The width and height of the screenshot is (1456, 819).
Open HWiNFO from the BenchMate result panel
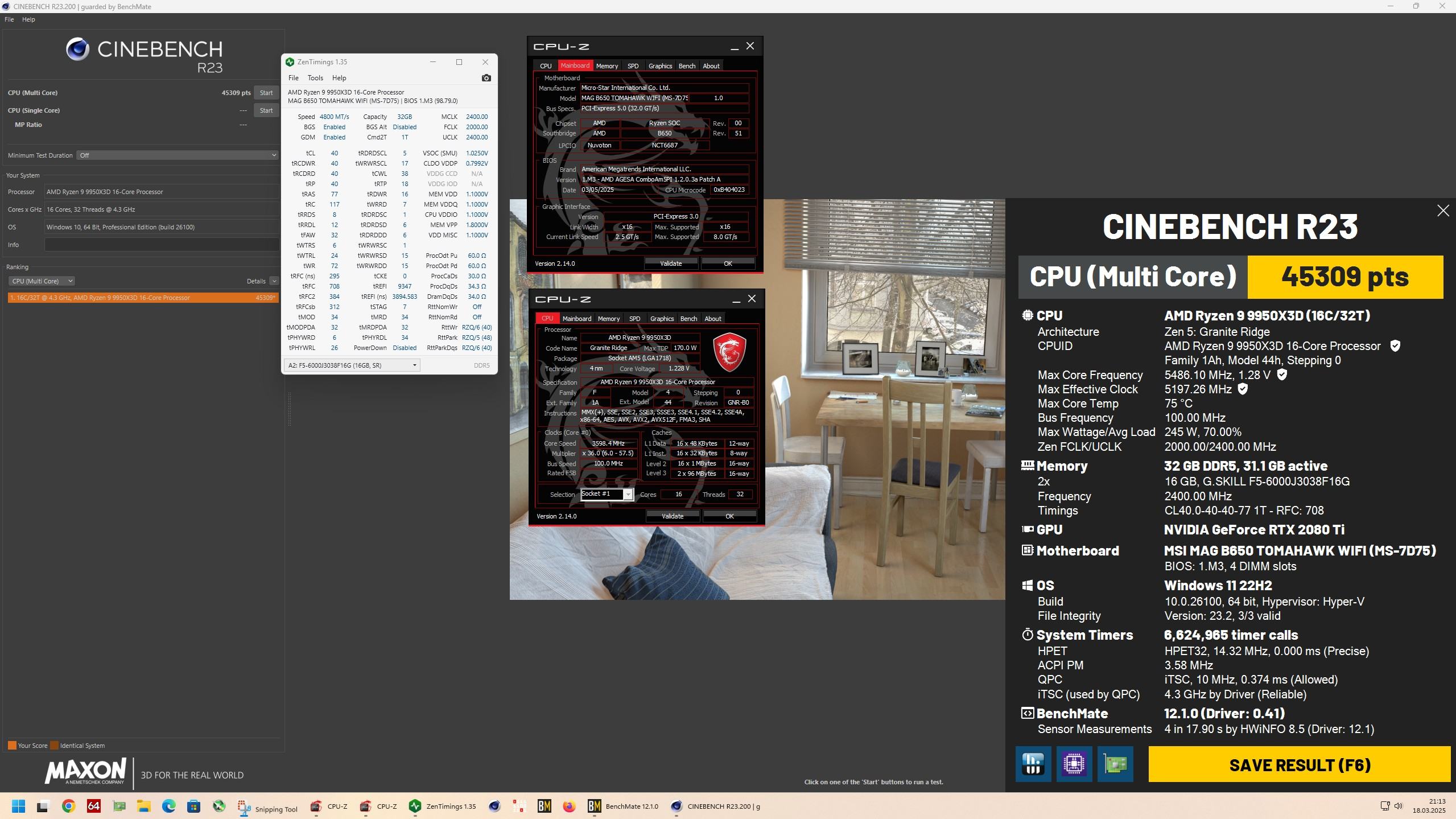point(1033,764)
